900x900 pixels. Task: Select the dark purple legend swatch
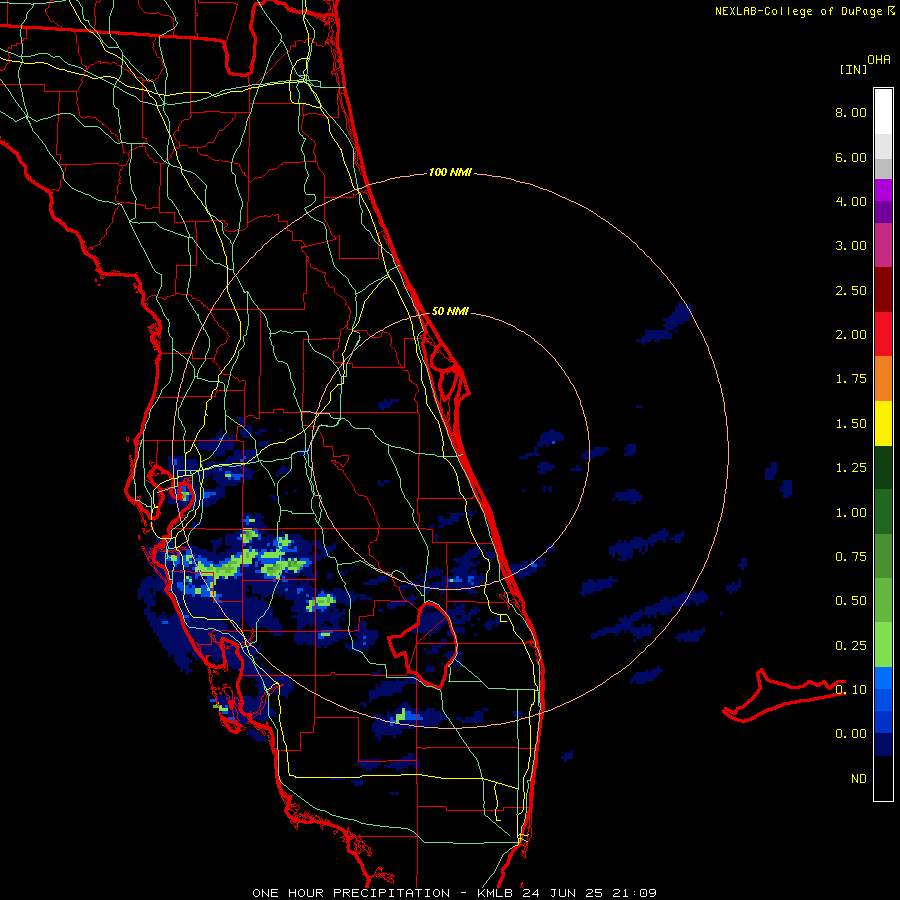click(883, 212)
